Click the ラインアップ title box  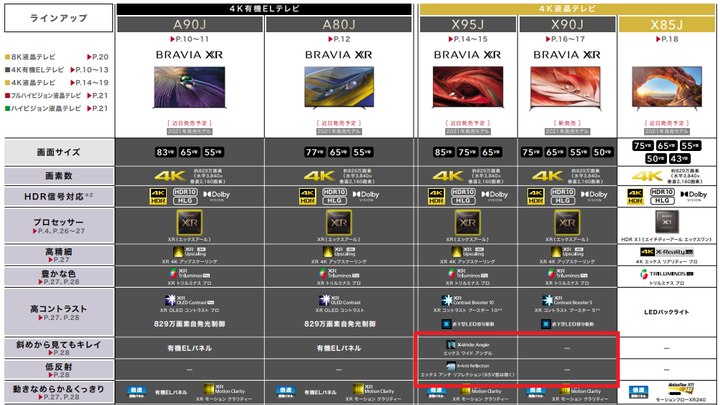[58, 18]
